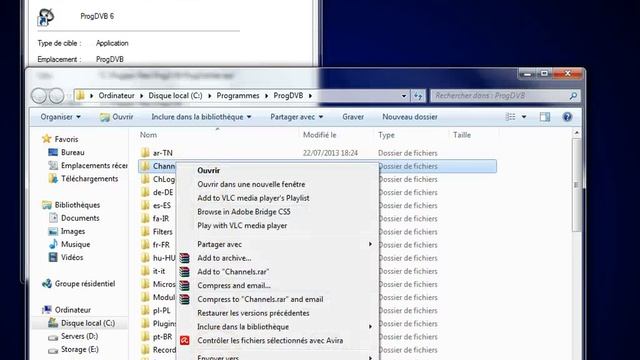Select the it-it folder icon

[145, 271]
